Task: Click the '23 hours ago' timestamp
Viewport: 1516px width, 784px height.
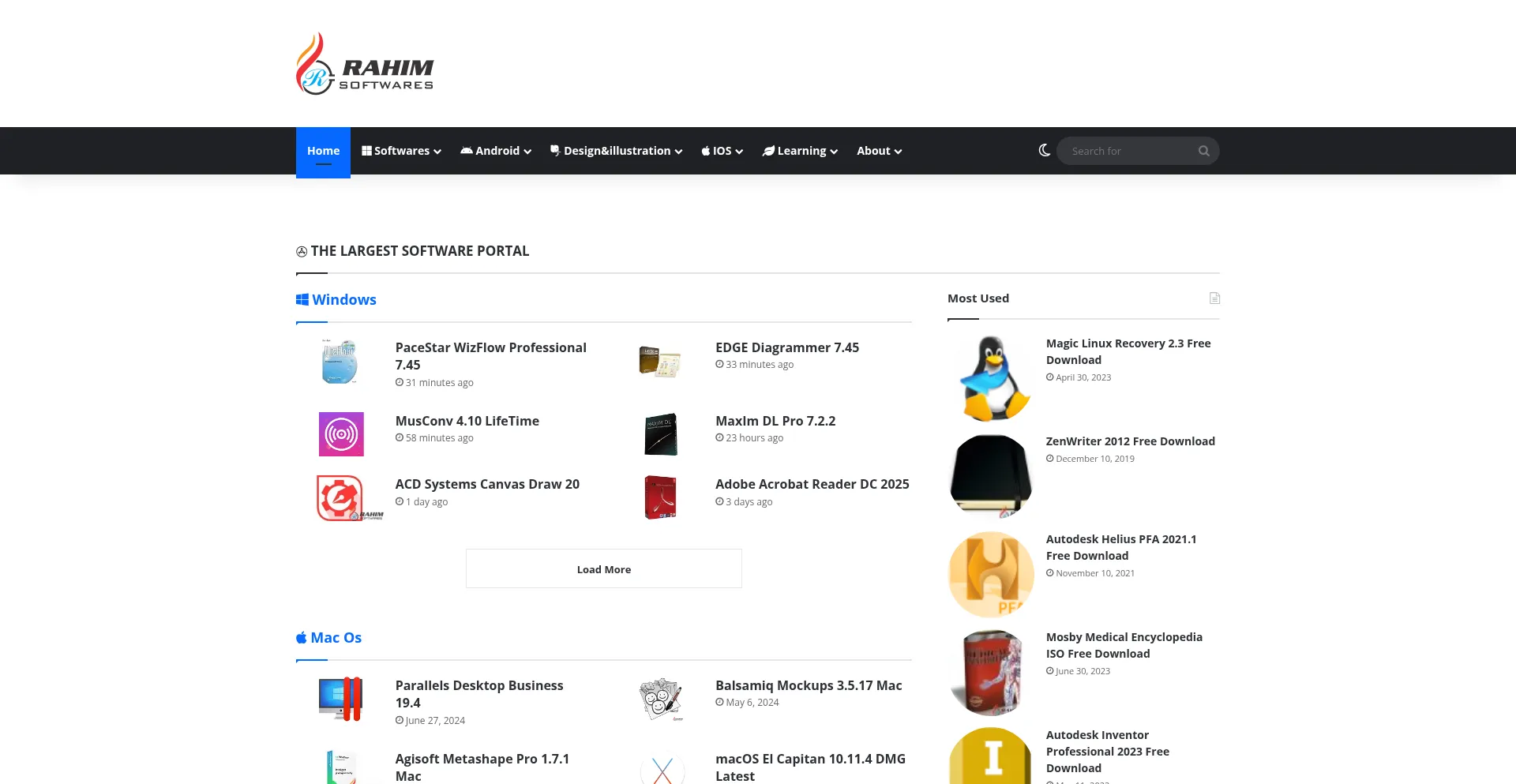Action: click(x=755, y=438)
